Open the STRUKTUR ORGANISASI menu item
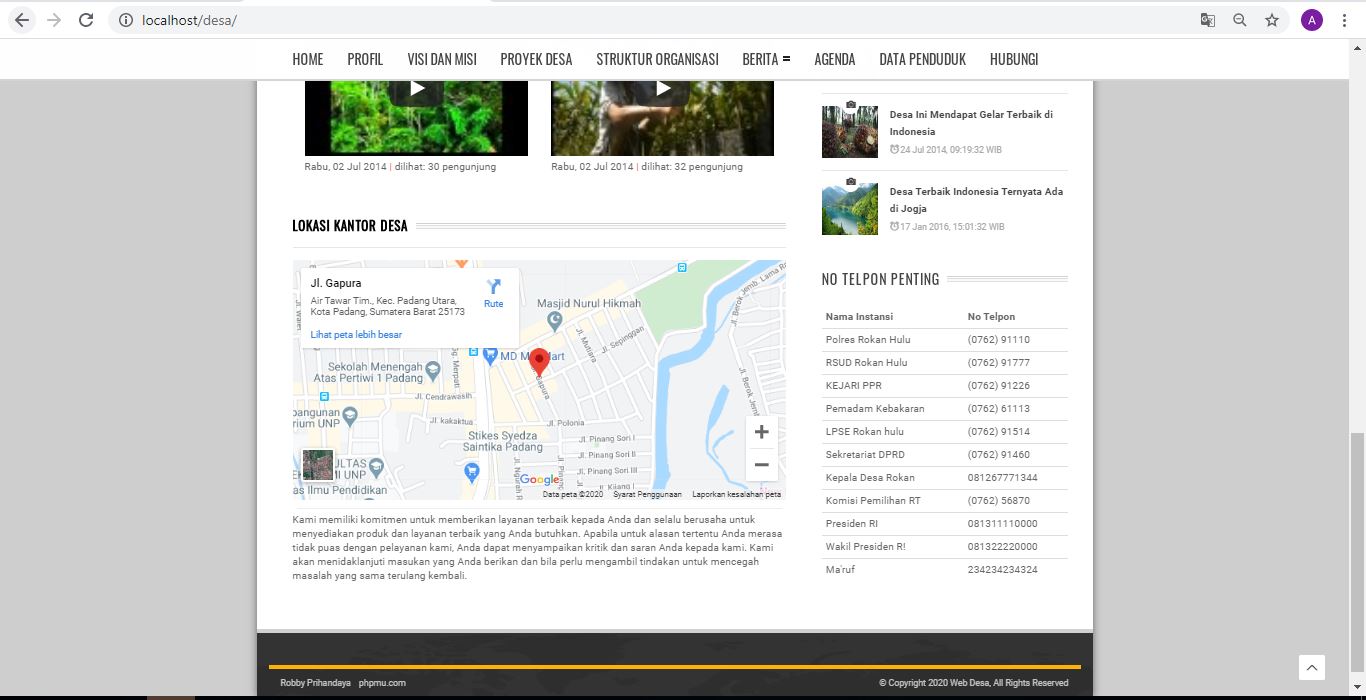Screen dimensions: 1366x700 click(657, 59)
